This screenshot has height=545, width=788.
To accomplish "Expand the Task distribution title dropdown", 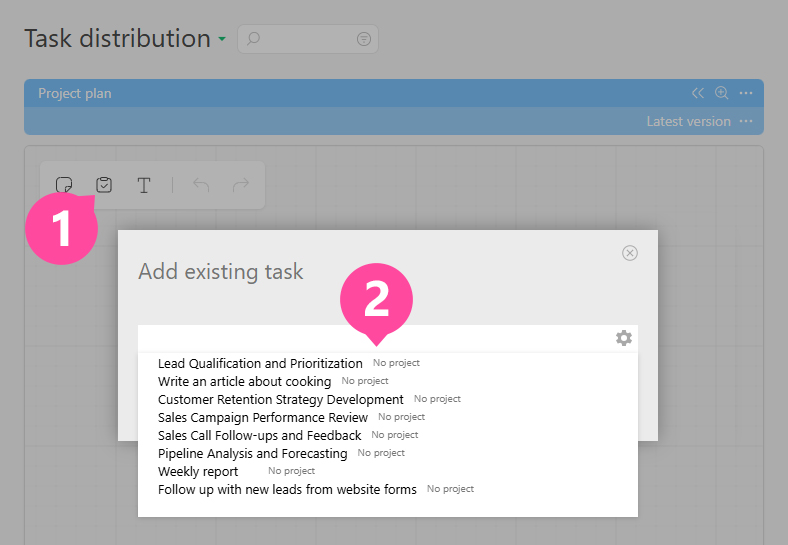I will coord(221,40).
